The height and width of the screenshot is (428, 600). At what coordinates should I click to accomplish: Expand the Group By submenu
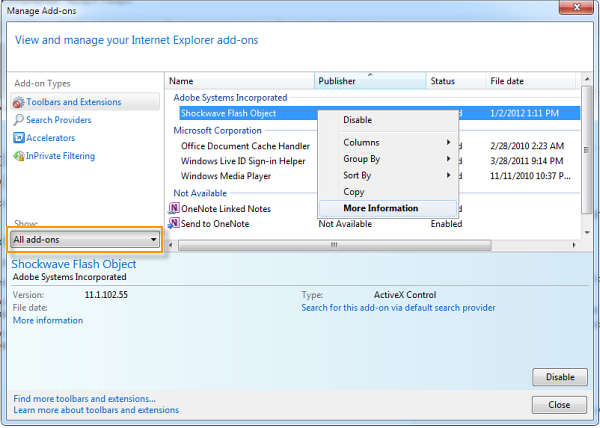click(x=386, y=159)
